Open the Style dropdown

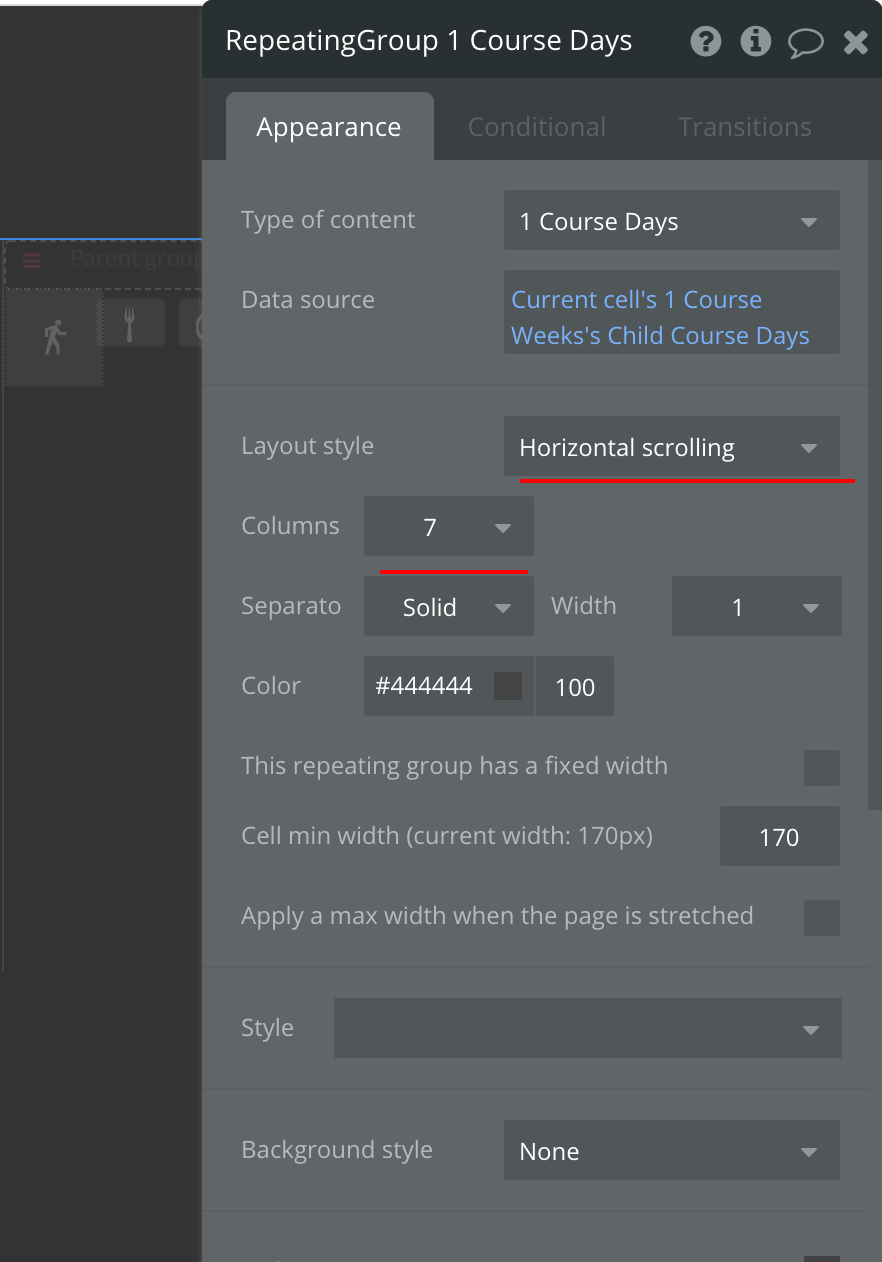click(x=587, y=1028)
